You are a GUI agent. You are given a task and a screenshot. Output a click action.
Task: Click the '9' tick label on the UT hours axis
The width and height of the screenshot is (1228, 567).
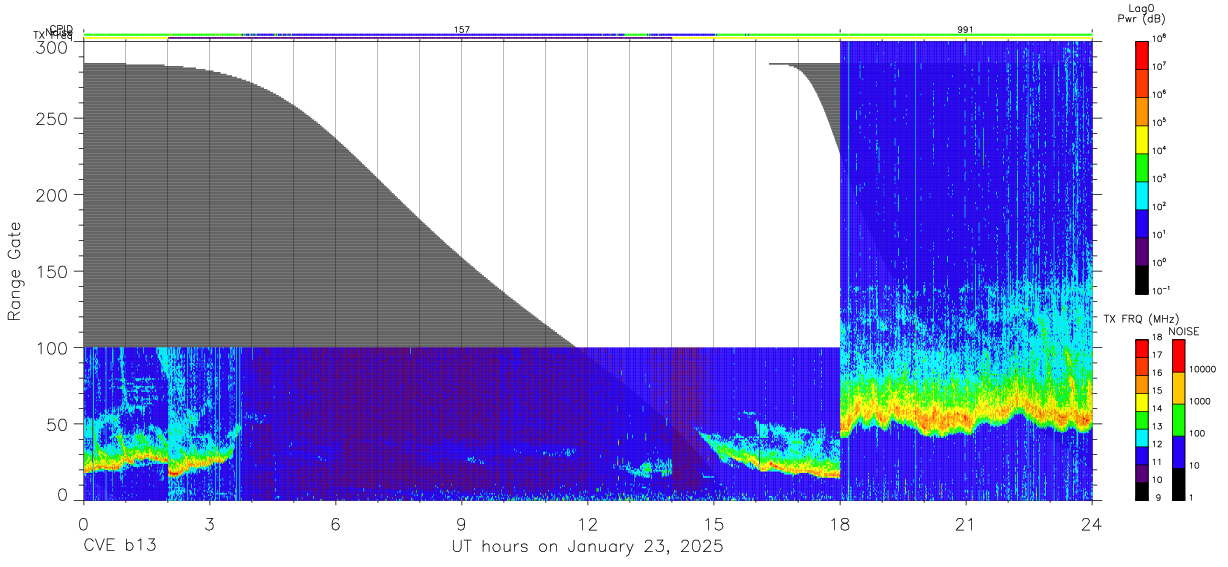(461, 523)
